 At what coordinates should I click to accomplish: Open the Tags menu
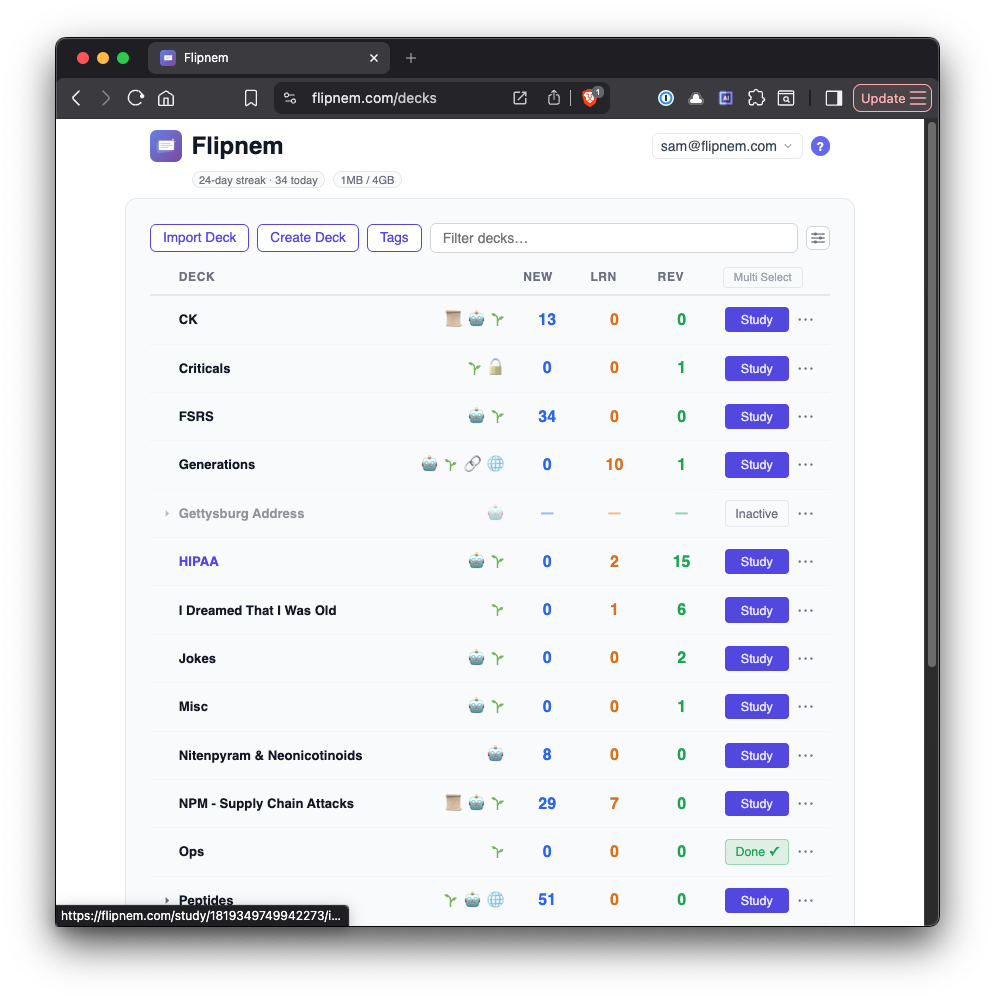(x=394, y=238)
